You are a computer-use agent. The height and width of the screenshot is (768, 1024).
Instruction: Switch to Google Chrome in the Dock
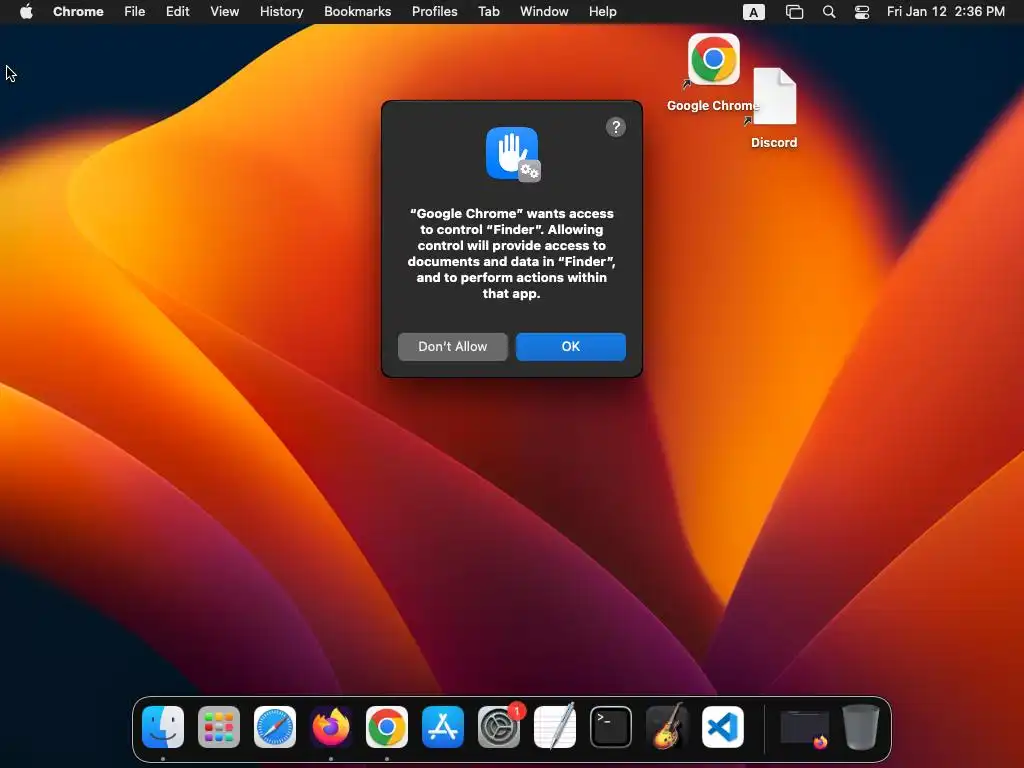(x=387, y=726)
